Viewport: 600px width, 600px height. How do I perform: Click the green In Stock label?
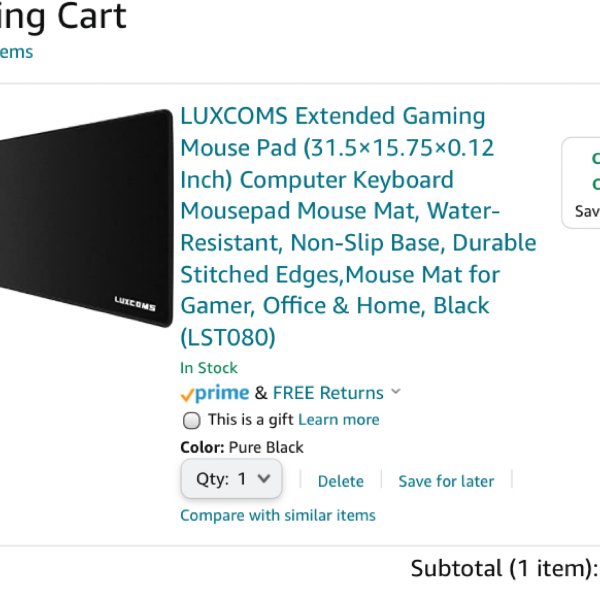(x=209, y=368)
